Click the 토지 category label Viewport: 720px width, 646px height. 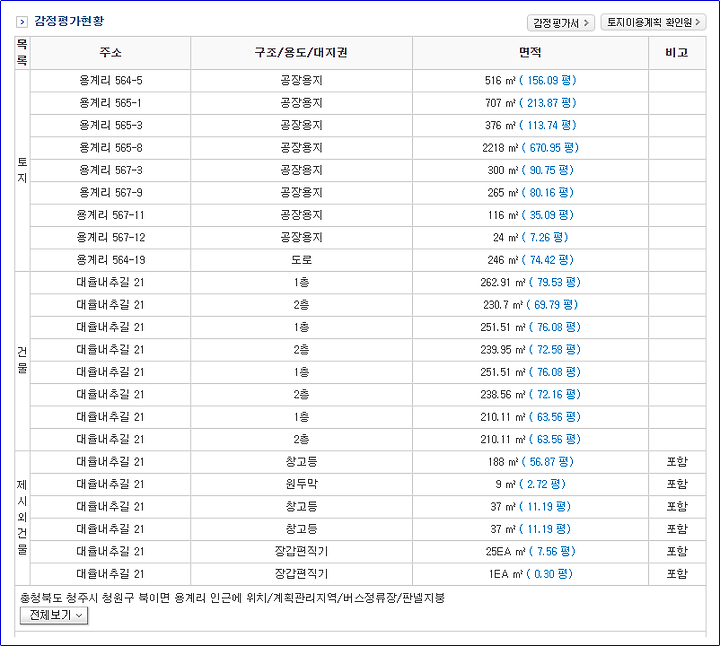22,170
